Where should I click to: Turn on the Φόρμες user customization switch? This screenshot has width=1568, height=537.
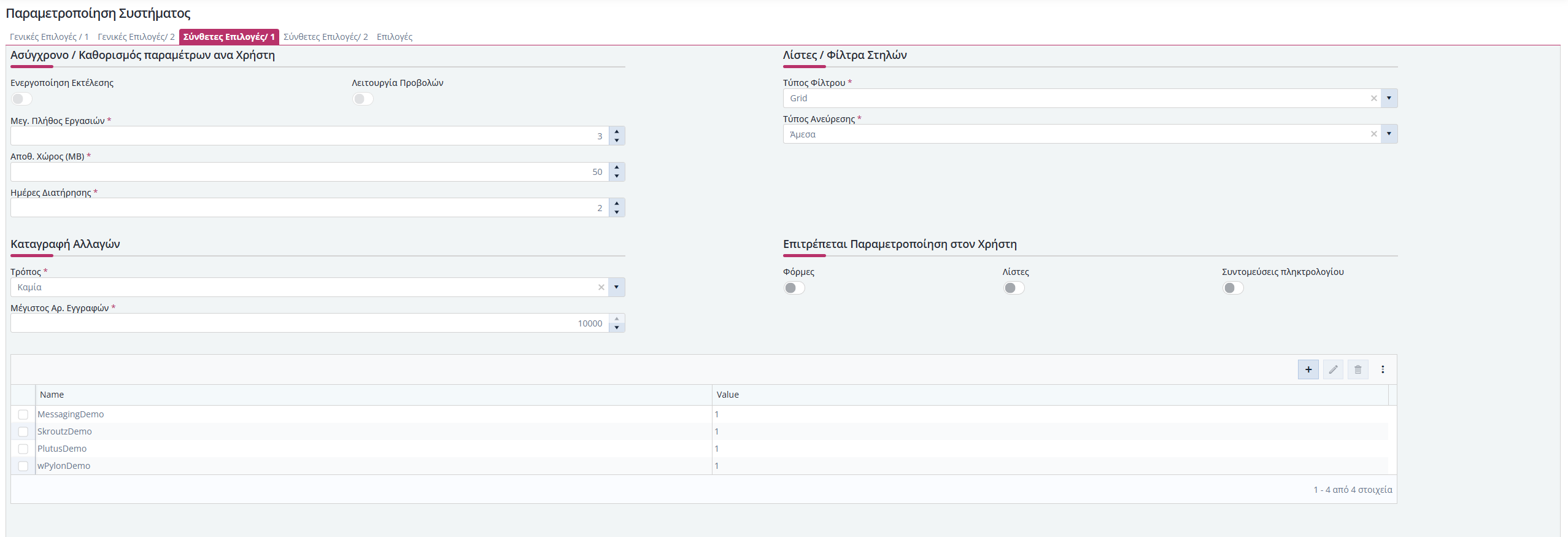click(794, 288)
